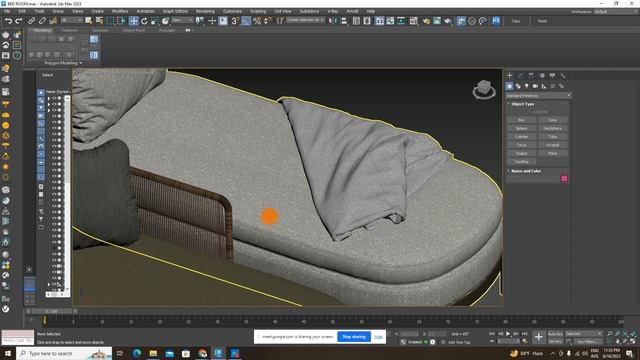Open the Rendered Frame Window icon
This screenshot has width=640, height=360.
(x=437, y=21)
